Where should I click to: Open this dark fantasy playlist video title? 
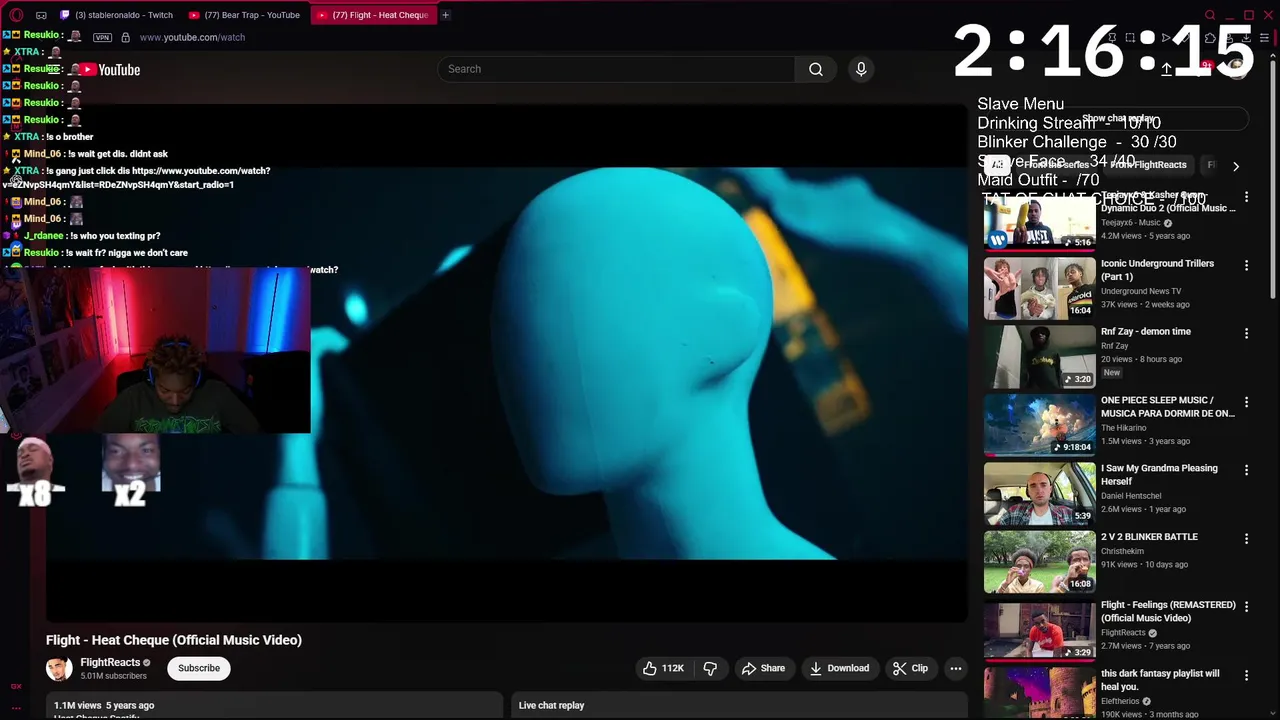(x=1160, y=680)
